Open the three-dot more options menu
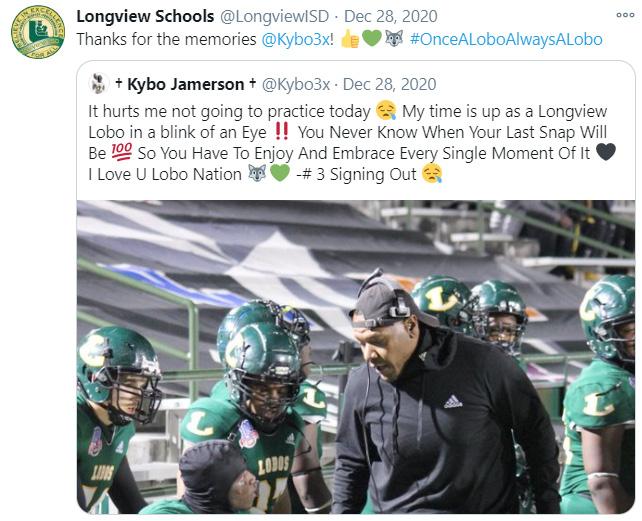642x521 pixels. pyautogui.click(x=625, y=15)
